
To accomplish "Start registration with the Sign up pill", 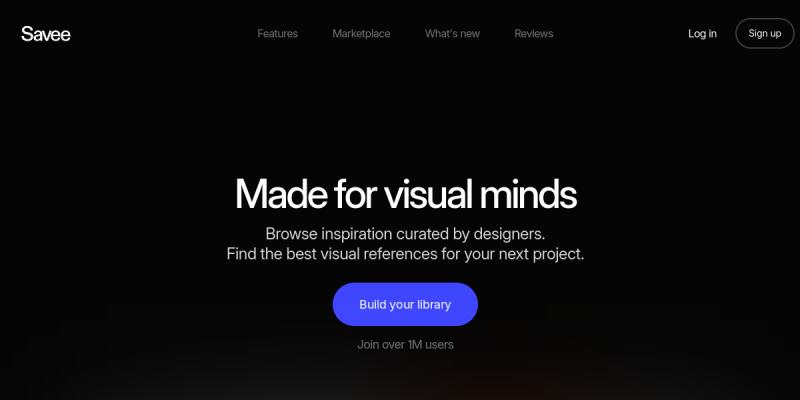I will (x=765, y=34).
